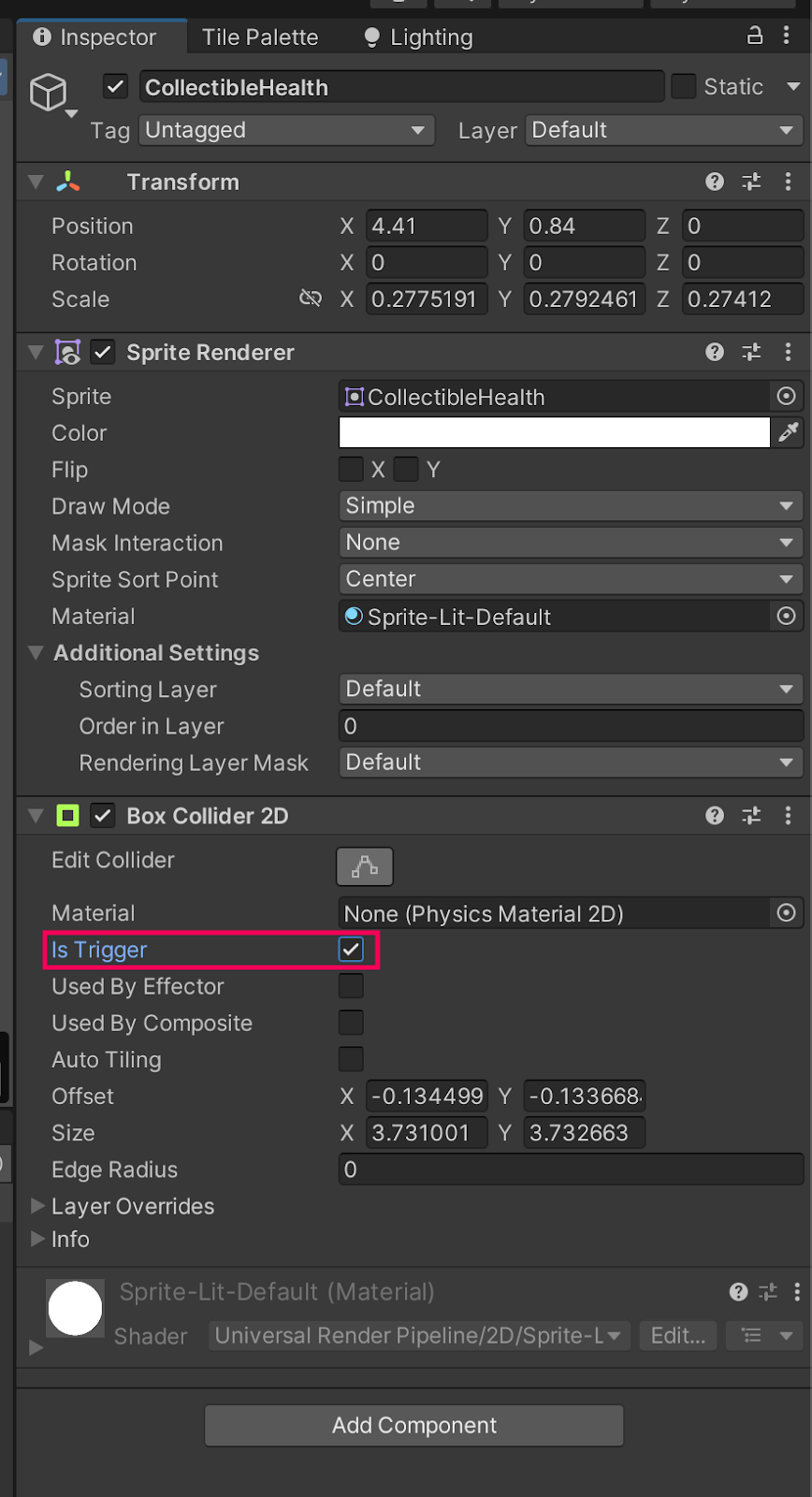
Task: Click the CollectibleHealth sprite object picker icon
Action: tap(786, 397)
